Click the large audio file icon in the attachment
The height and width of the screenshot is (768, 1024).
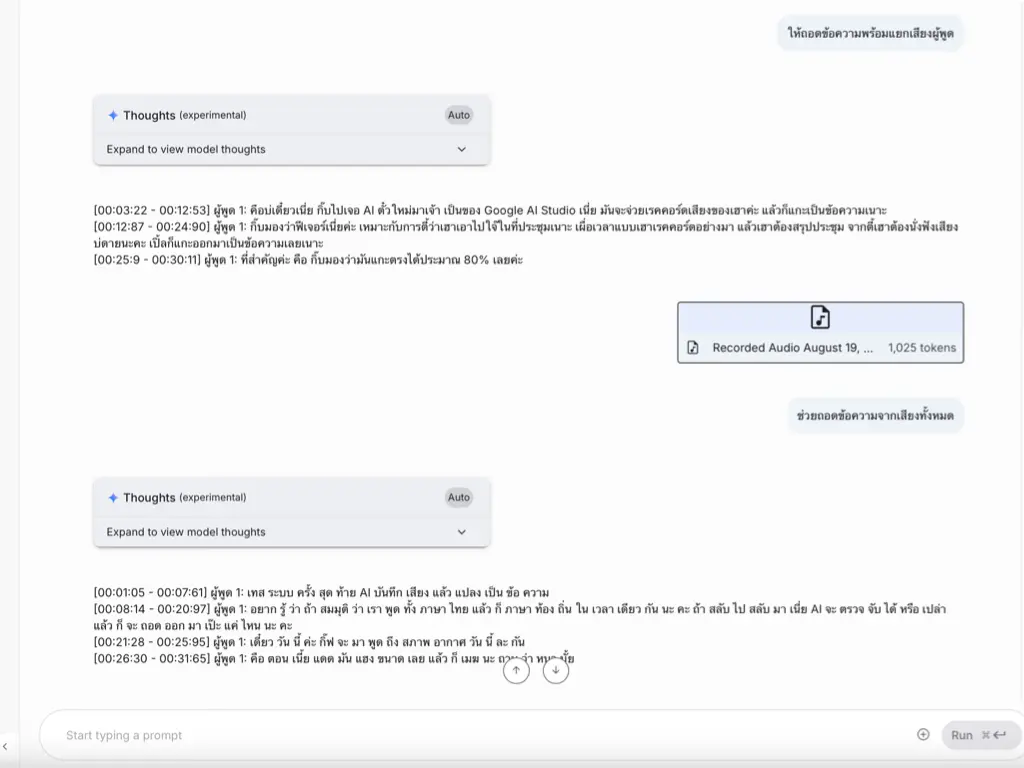click(x=820, y=317)
